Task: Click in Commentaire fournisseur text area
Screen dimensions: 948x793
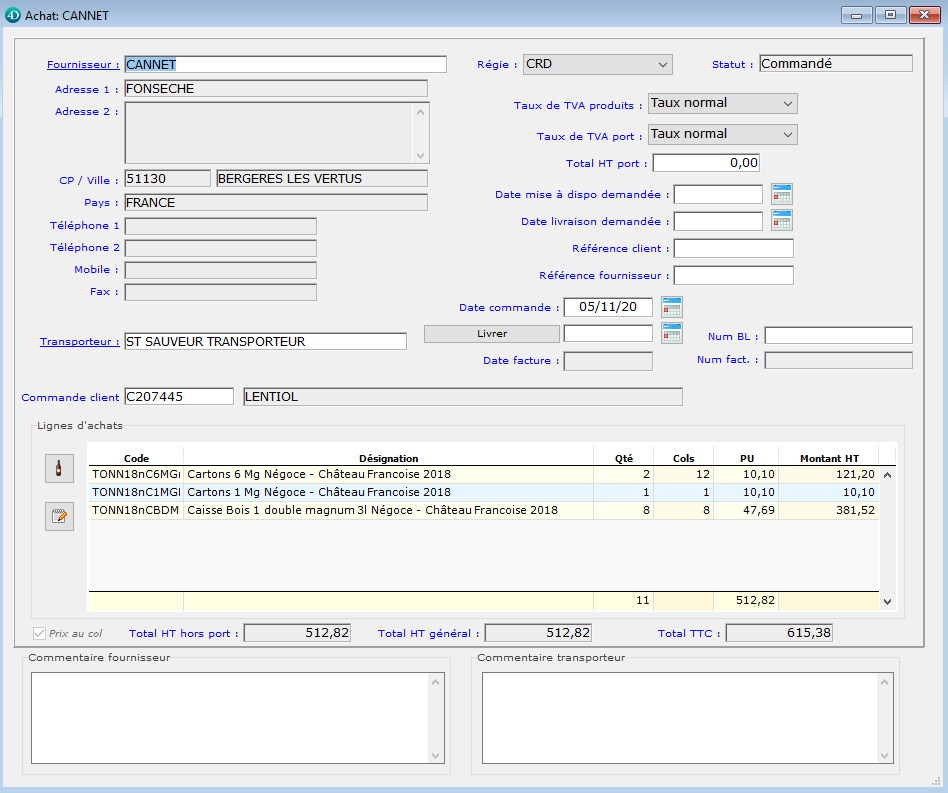Action: [x=230, y=716]
